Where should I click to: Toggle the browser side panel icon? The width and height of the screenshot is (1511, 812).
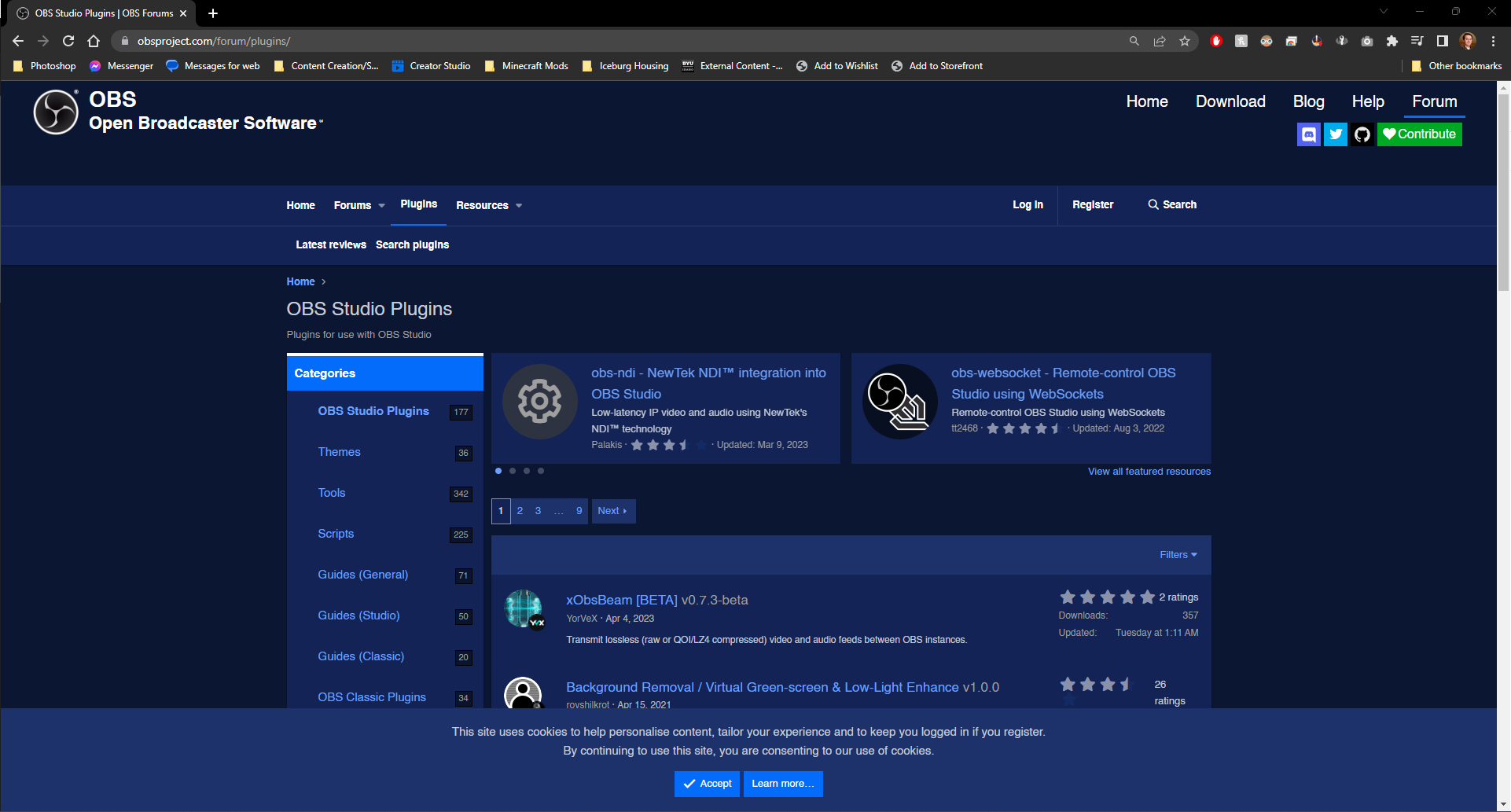1443,41
